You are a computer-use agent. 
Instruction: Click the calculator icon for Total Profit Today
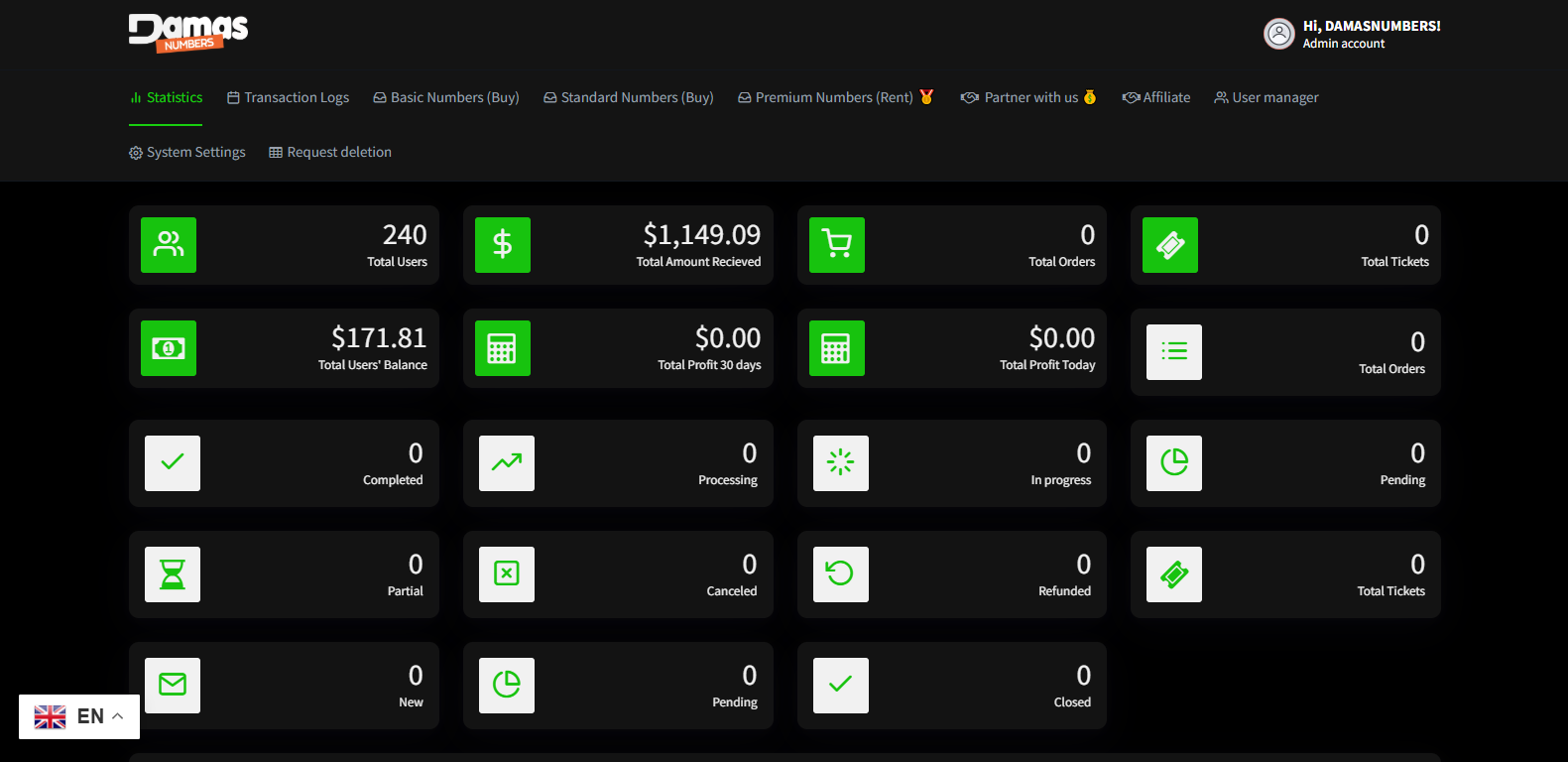(837, 348)
